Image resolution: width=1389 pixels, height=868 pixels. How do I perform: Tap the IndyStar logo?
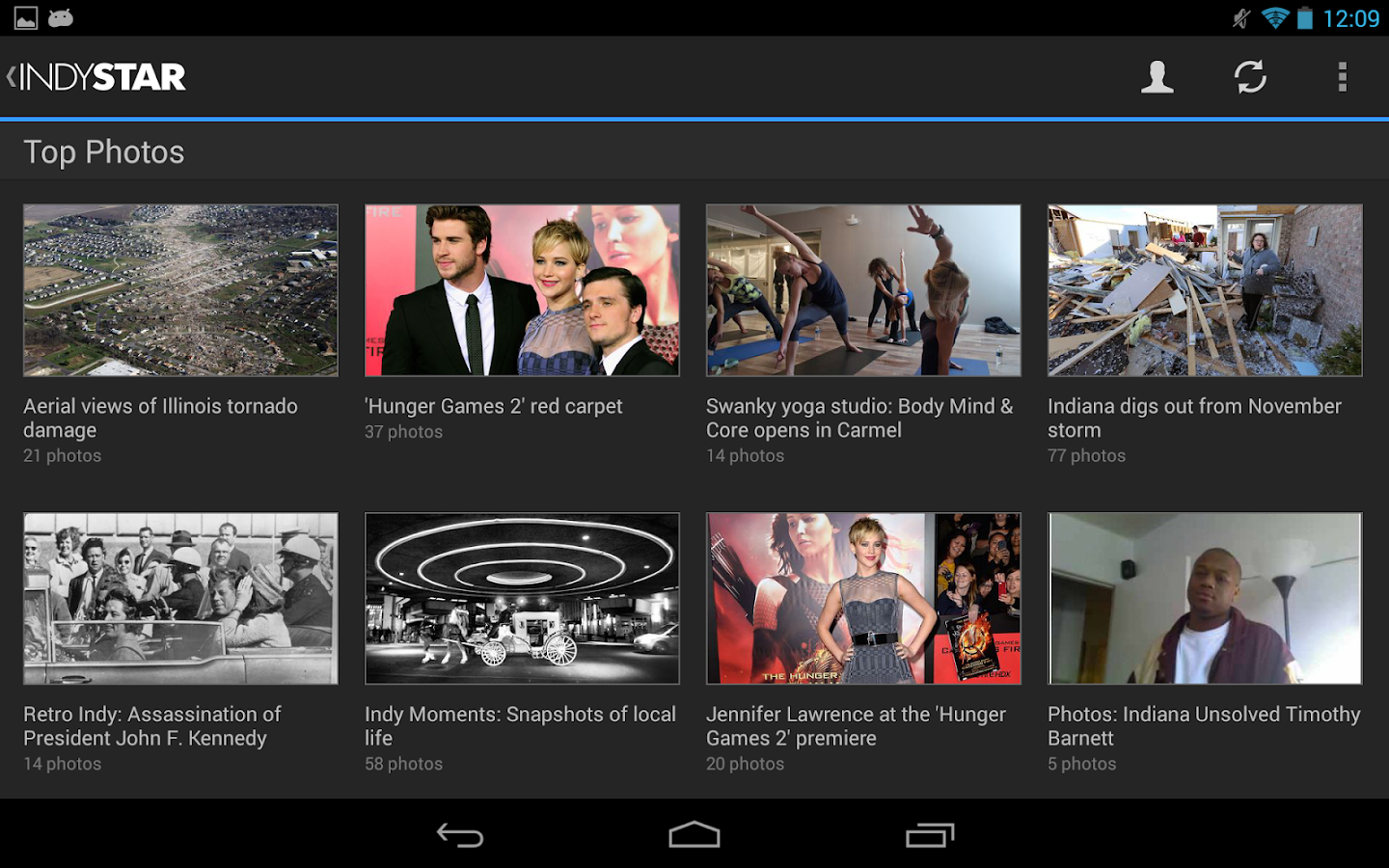pyautogui.click(x=101, y=76)
